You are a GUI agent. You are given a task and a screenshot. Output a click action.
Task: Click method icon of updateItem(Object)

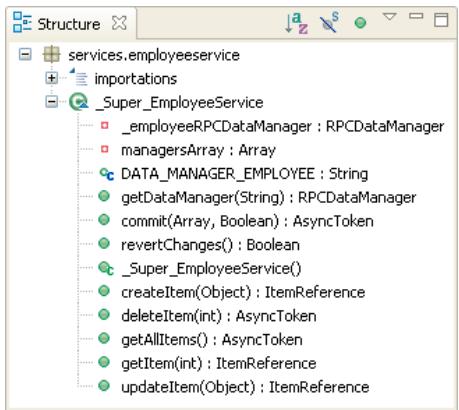click(104, 386)
